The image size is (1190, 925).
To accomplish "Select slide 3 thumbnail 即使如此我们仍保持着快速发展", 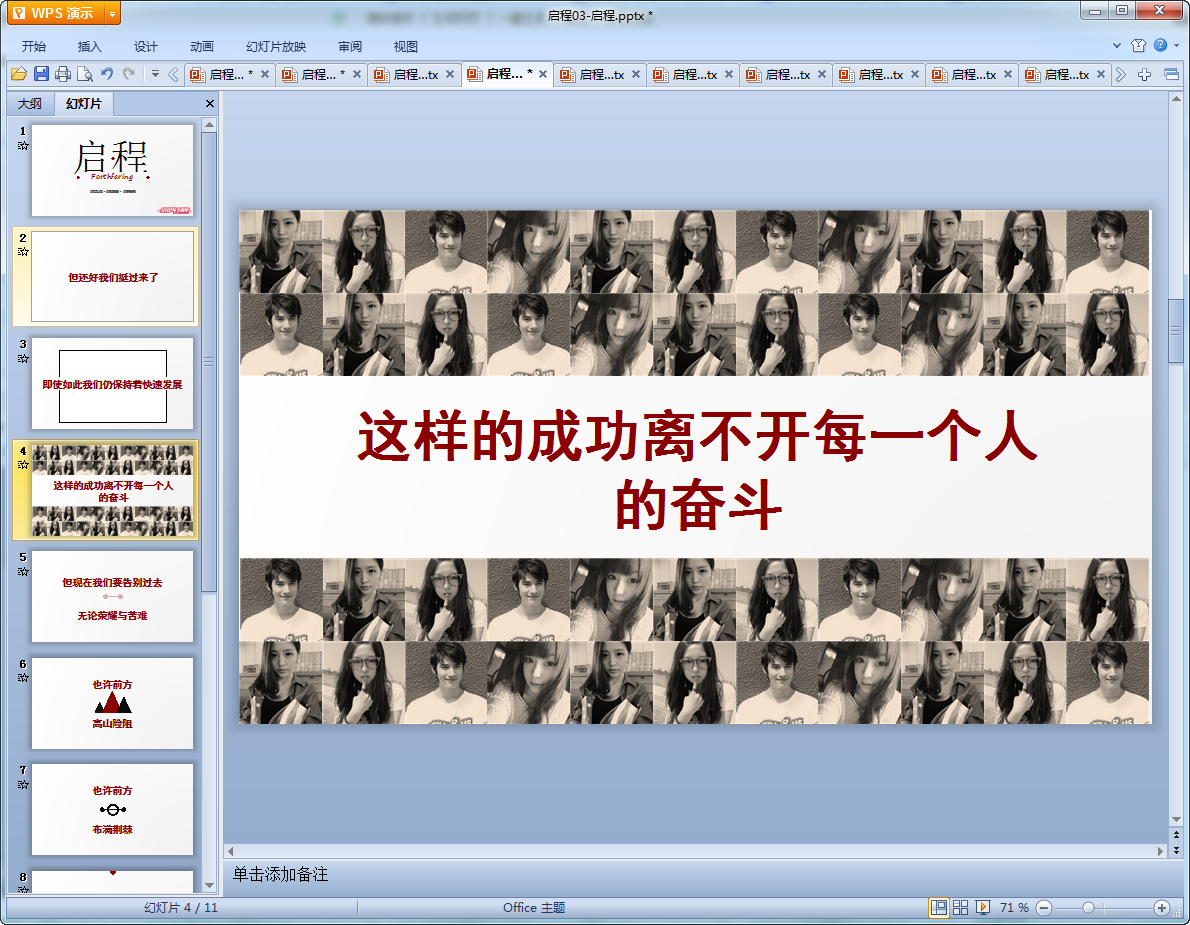I will click(x=112, y=384).
